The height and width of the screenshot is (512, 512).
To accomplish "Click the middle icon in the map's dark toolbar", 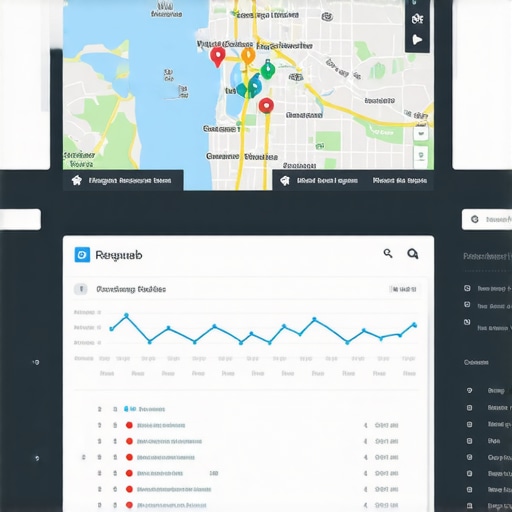I will (x=417, y=19).
